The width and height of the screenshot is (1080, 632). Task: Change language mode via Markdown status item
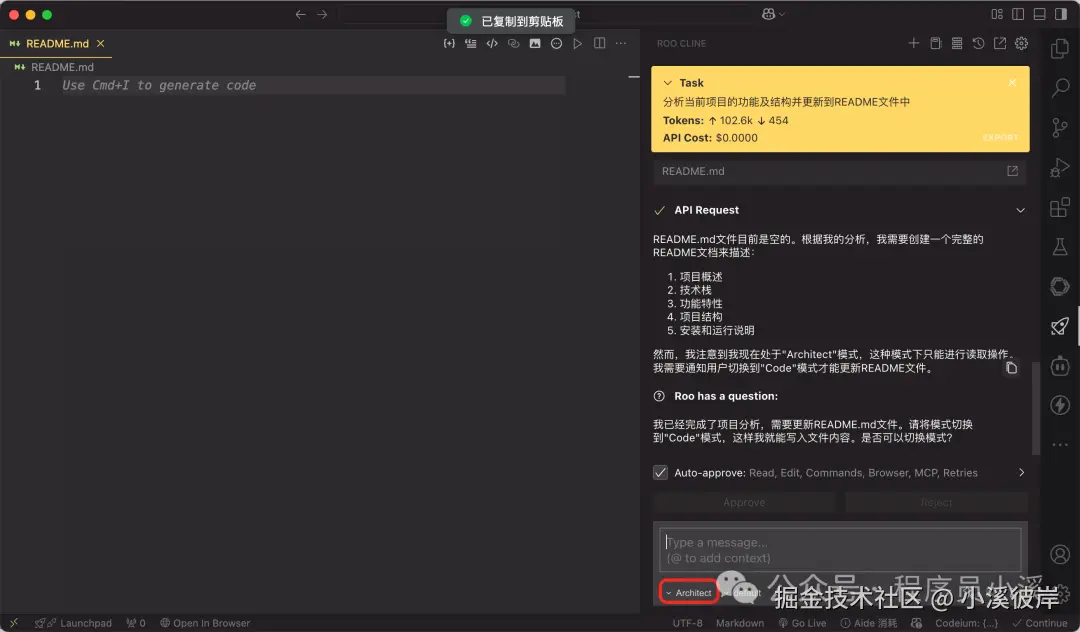point(740,623)
